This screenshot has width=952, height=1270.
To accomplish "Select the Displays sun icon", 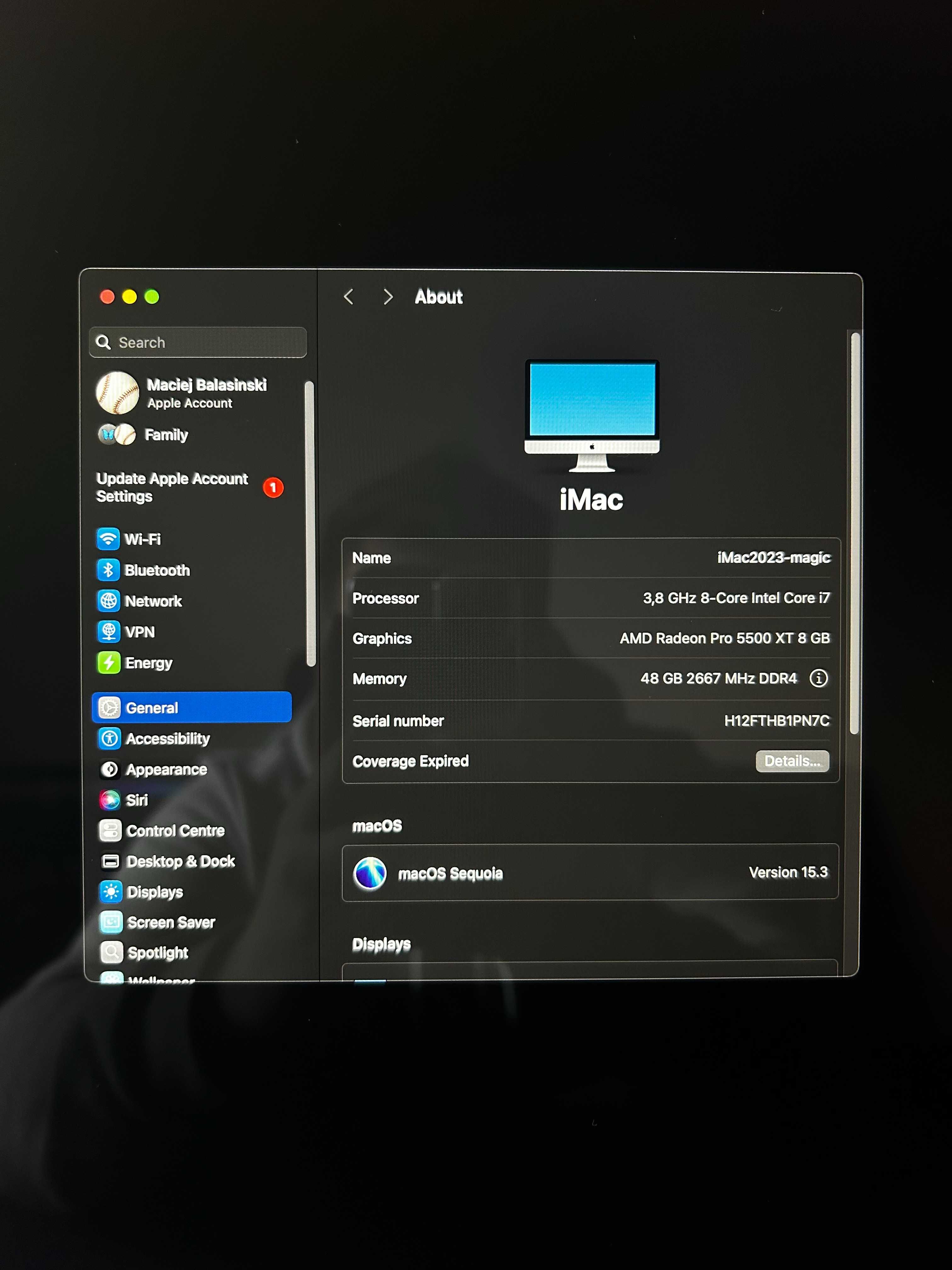I will 111,892.
